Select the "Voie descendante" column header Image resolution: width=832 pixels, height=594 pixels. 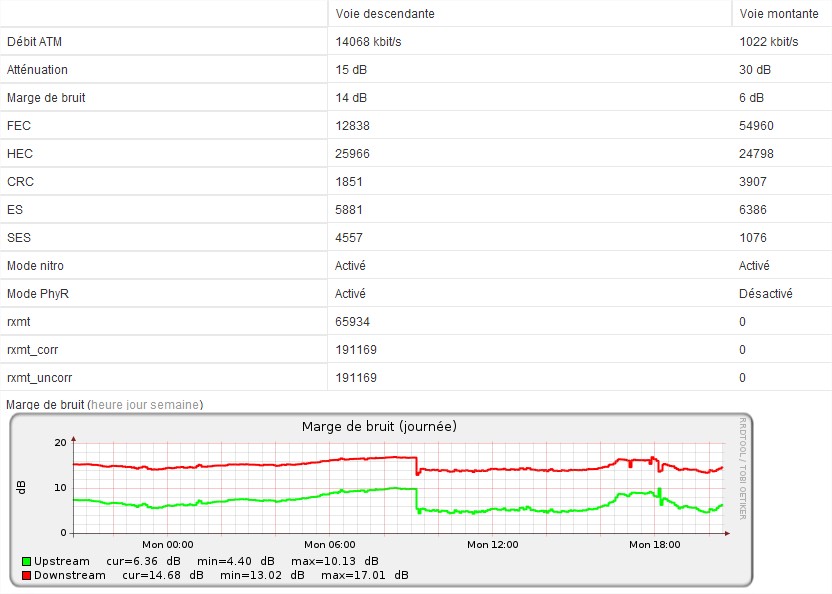(x=385, y=14)
